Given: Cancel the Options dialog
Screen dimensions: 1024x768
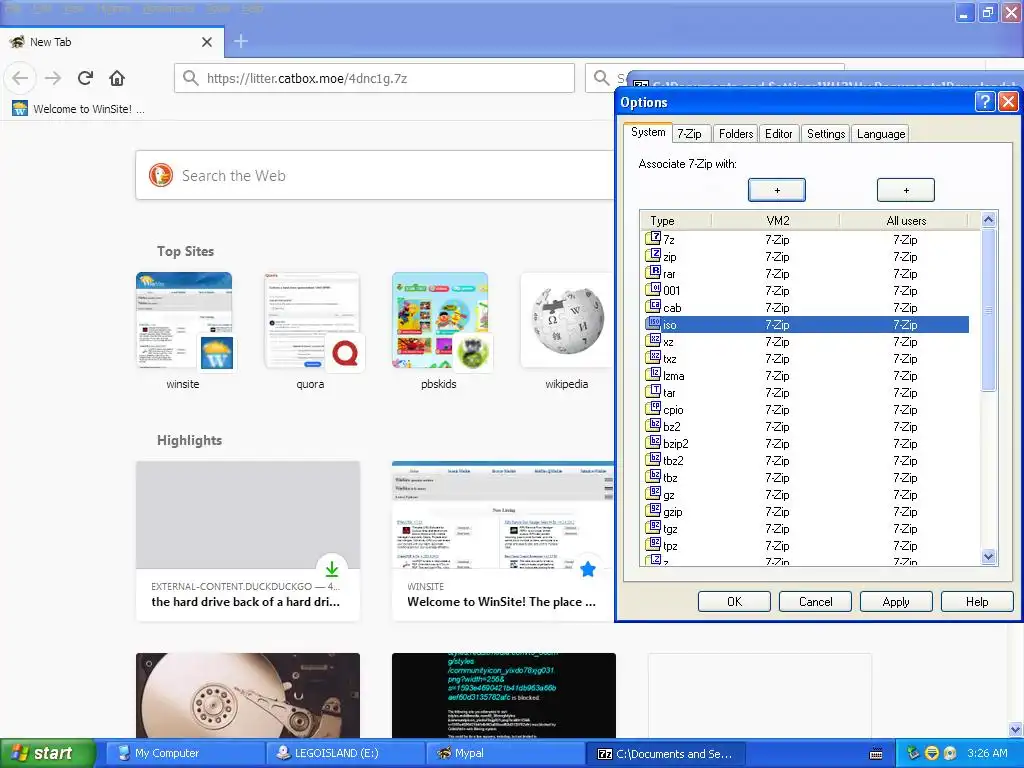Looking at the screenshot, I should click(815, 601).
